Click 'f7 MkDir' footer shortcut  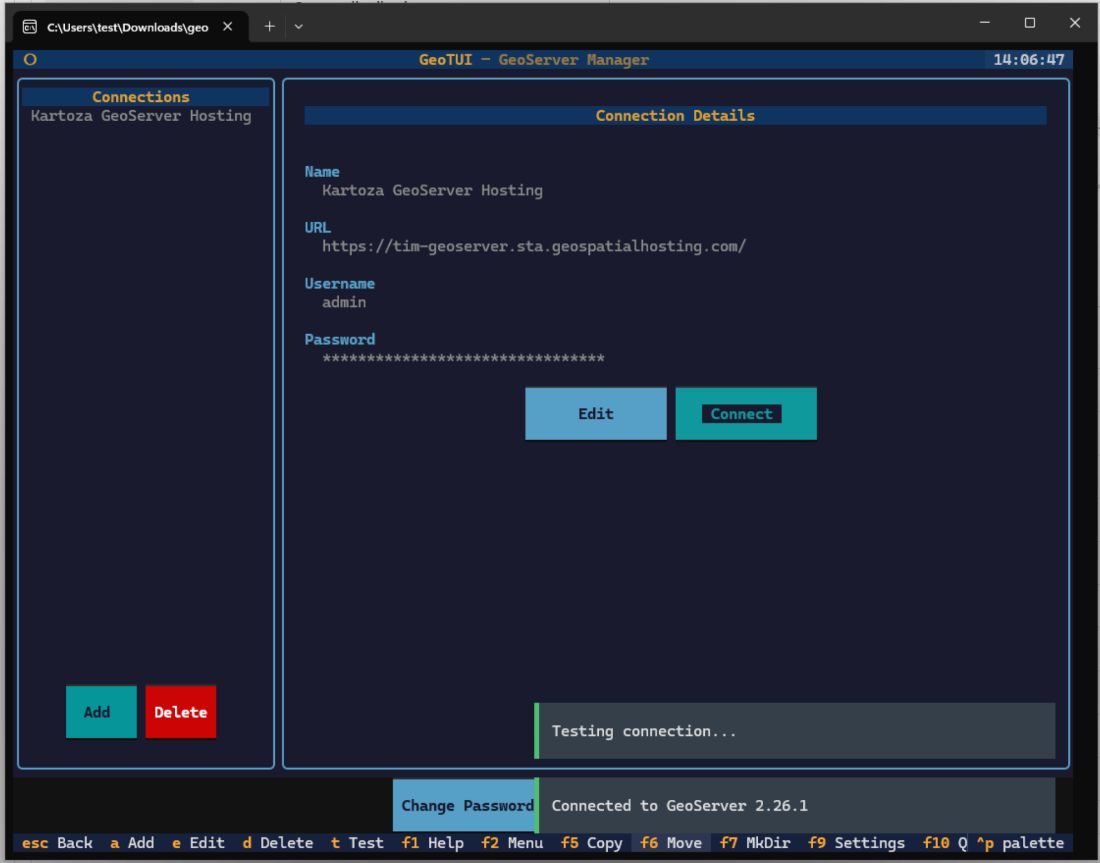[x=755, y=843]
